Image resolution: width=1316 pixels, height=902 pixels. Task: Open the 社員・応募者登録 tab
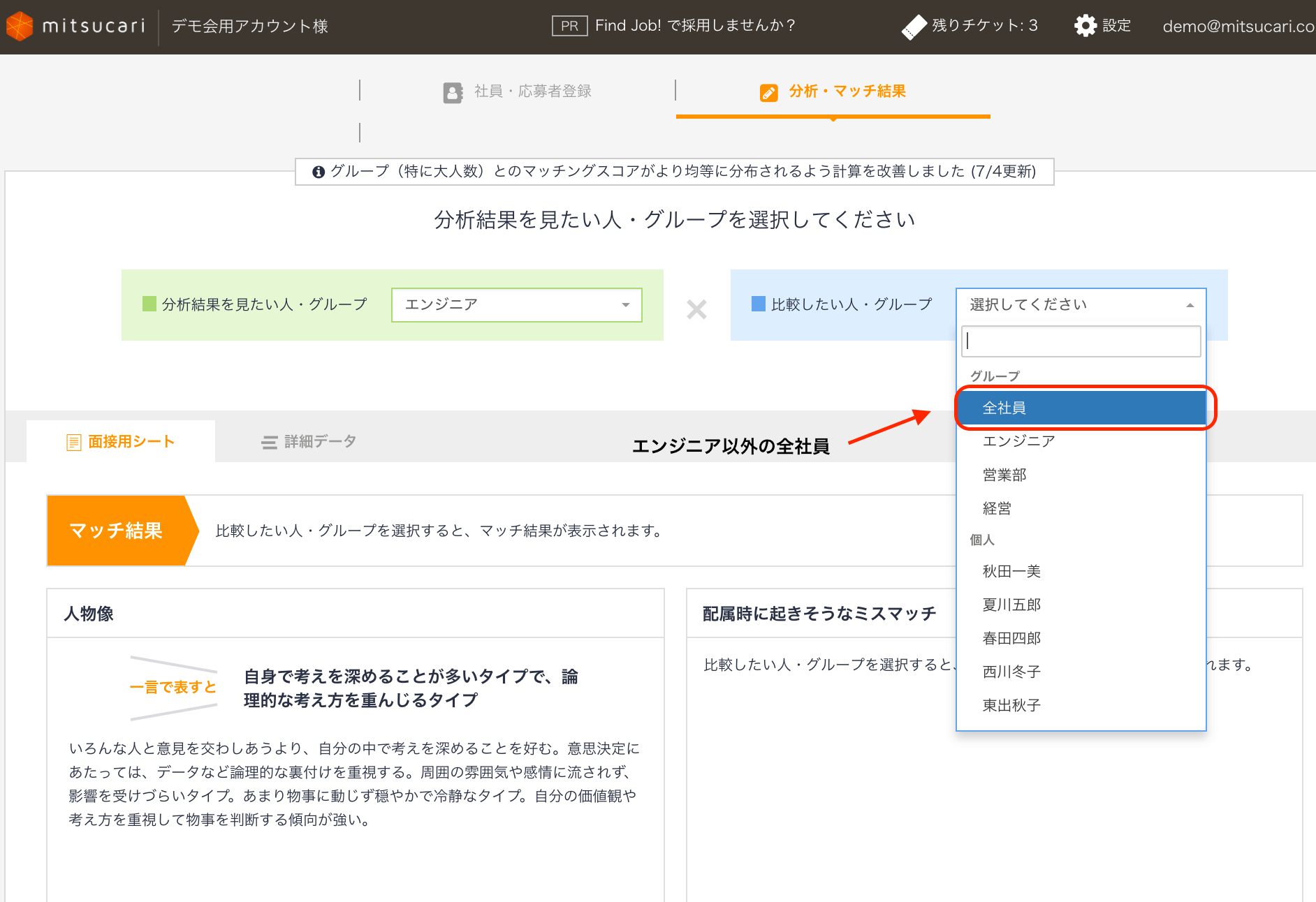(532, 91)
